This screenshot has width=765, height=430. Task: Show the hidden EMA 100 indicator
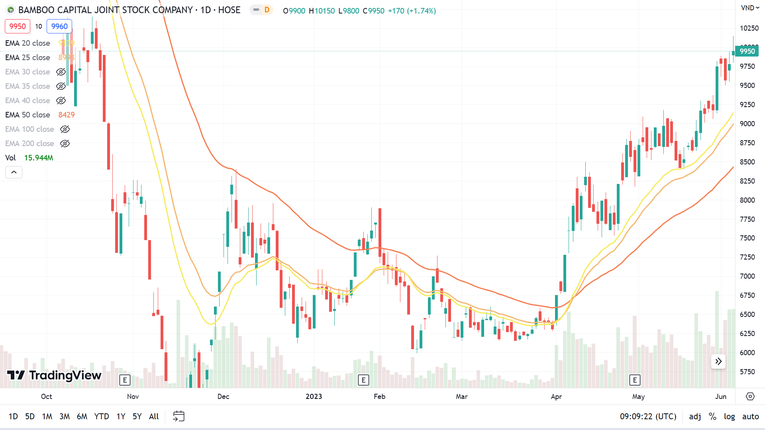coord(65,129)
